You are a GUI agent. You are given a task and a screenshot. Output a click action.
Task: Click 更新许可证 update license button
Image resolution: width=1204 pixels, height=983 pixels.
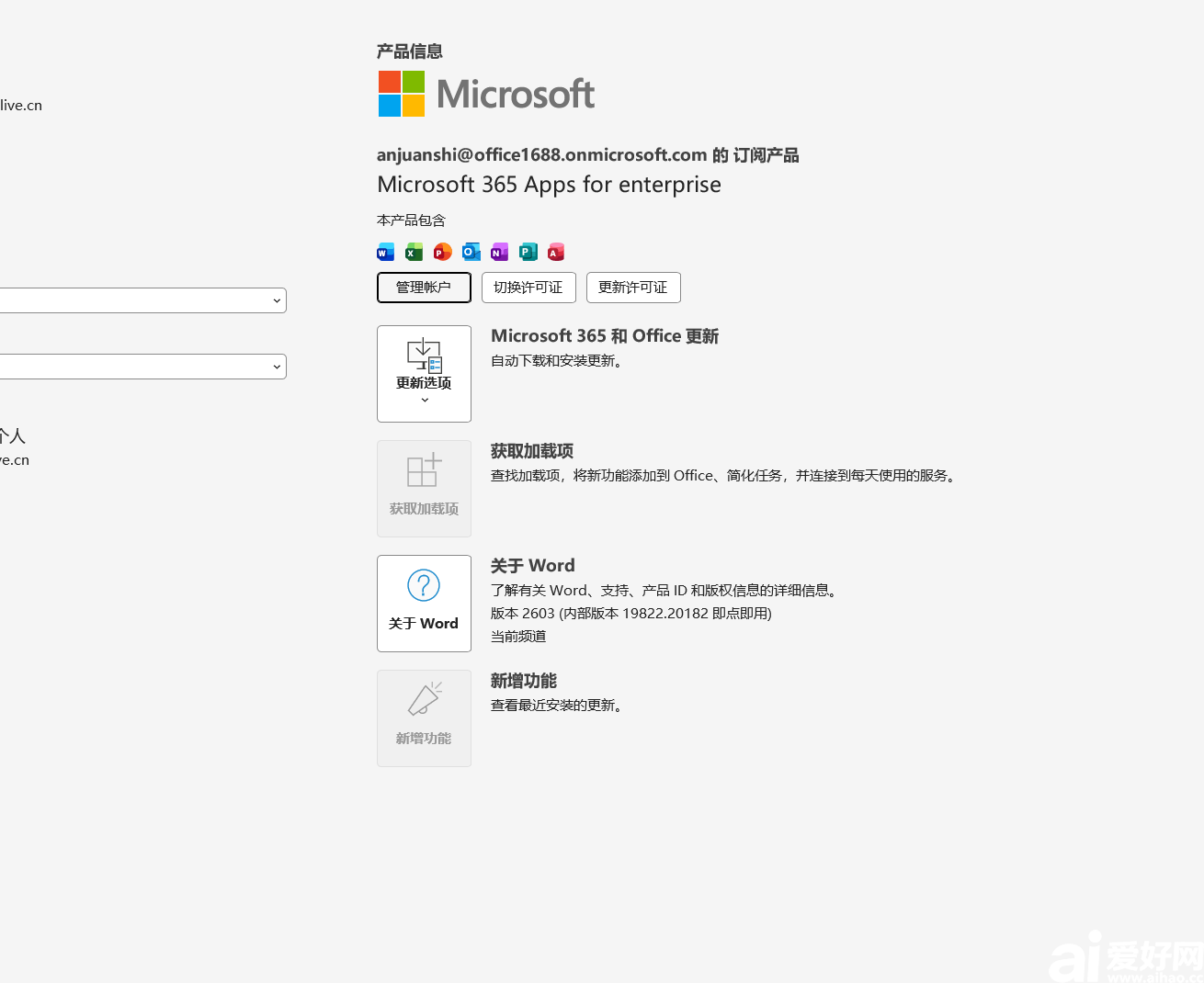[x=633, y=288]
